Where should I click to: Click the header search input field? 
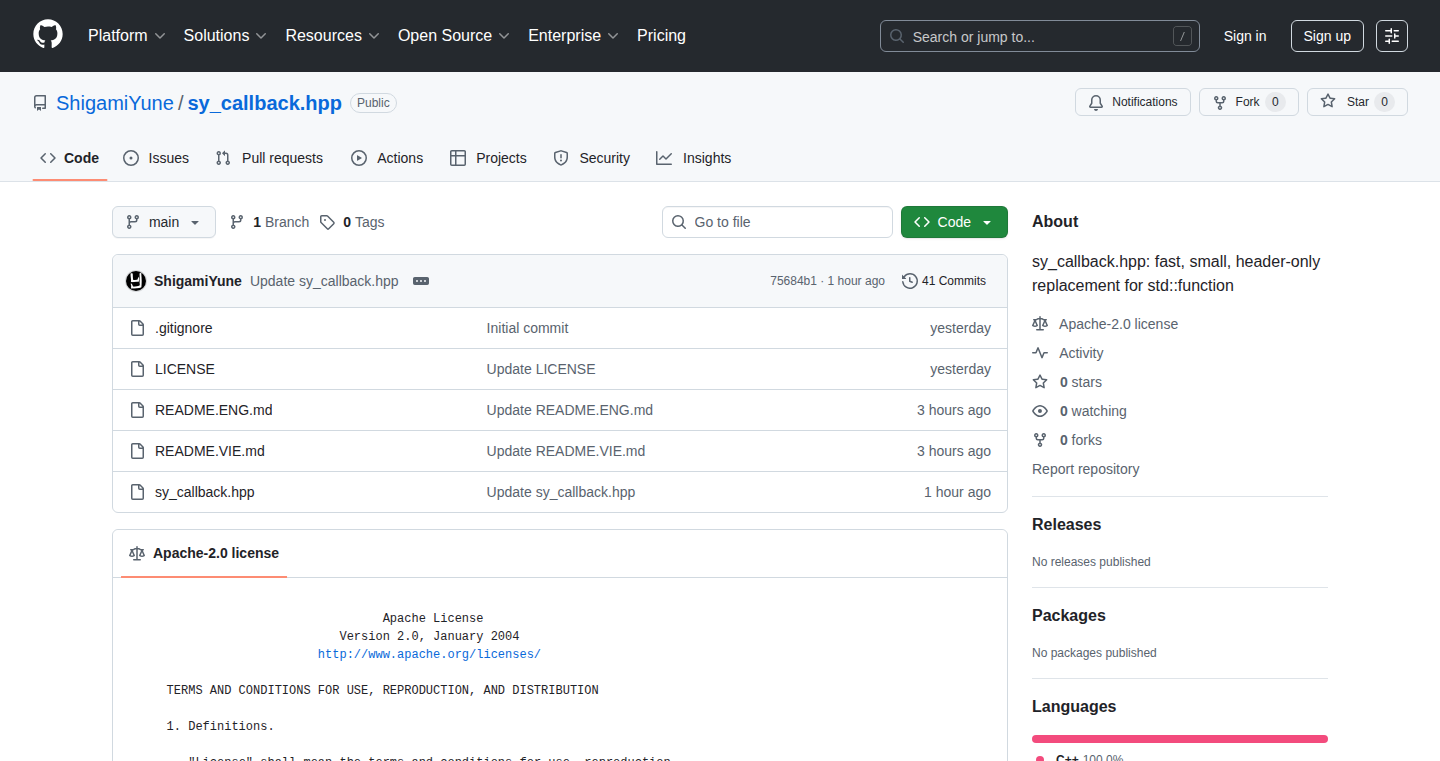(1040, 36)
